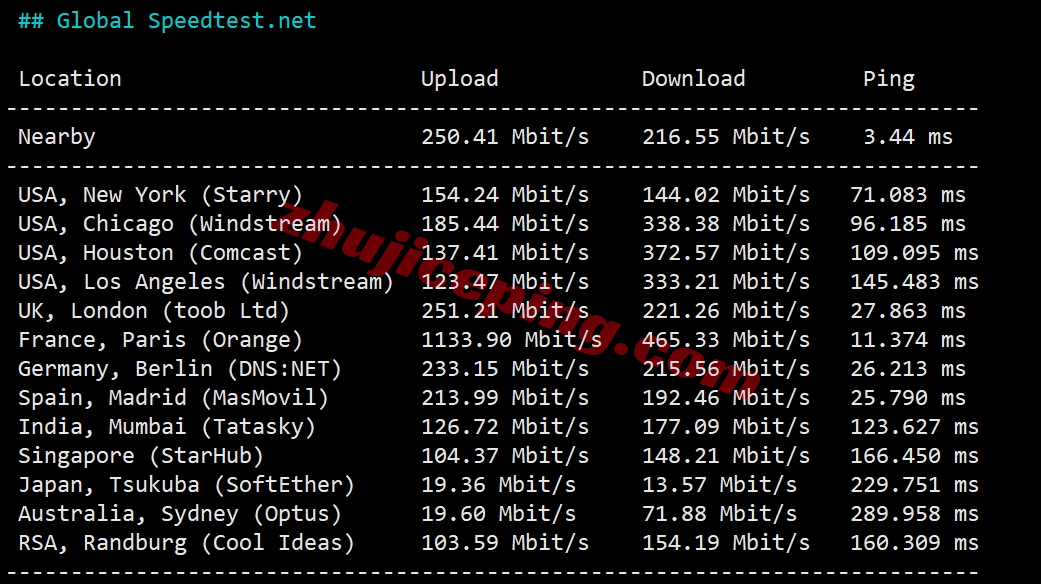
Task: Click the Spain, Madrid (MasMovil) entry
Action: (173, 398)
